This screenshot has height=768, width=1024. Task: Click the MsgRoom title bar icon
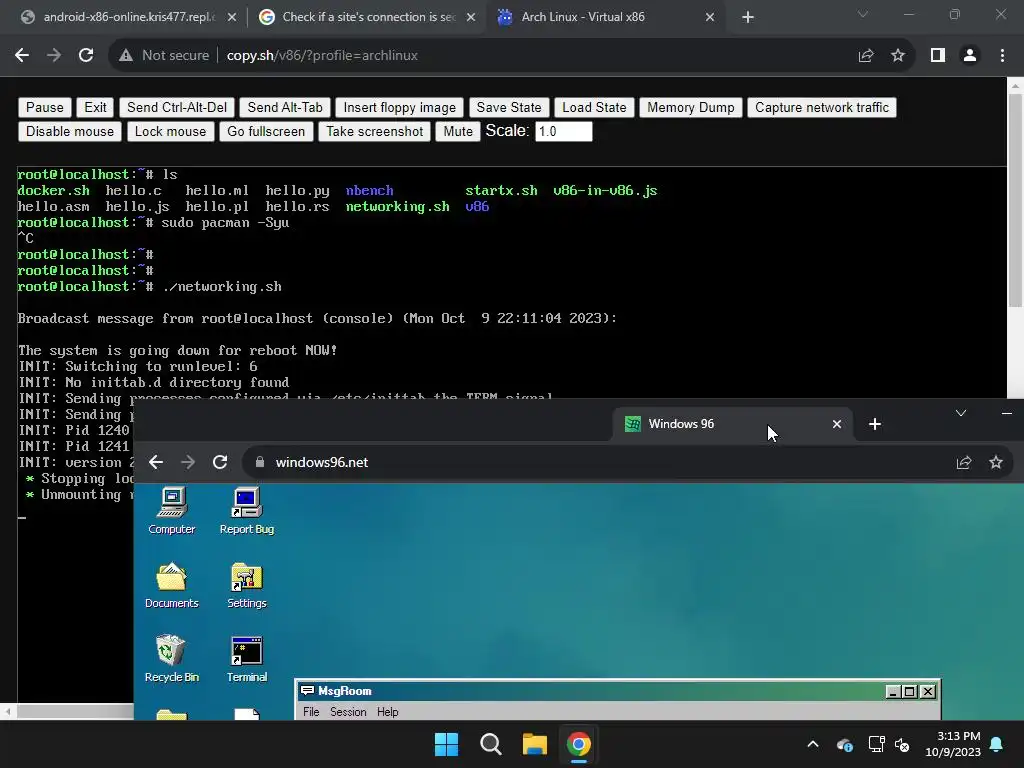click(x=307, y=691)
